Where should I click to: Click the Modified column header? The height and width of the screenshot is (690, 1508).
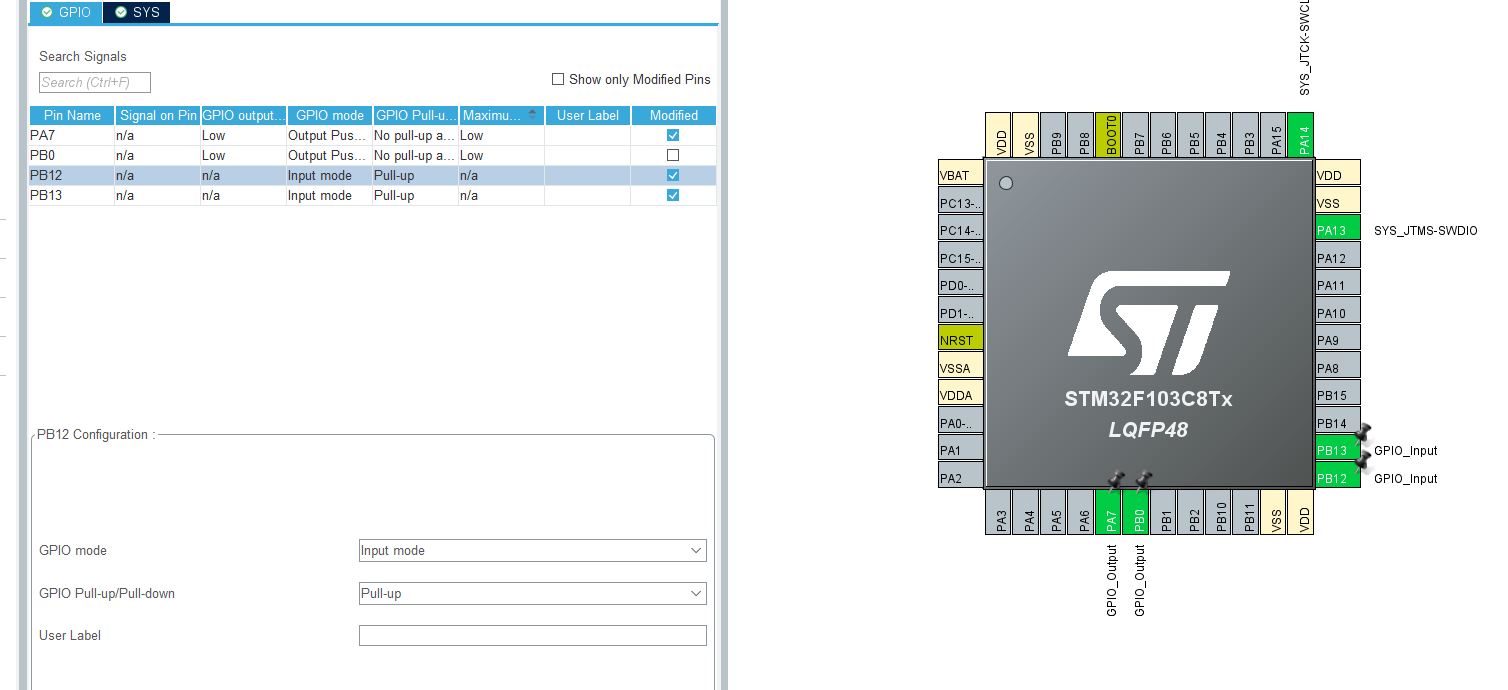pyautogui.click(x=674, y=115)
